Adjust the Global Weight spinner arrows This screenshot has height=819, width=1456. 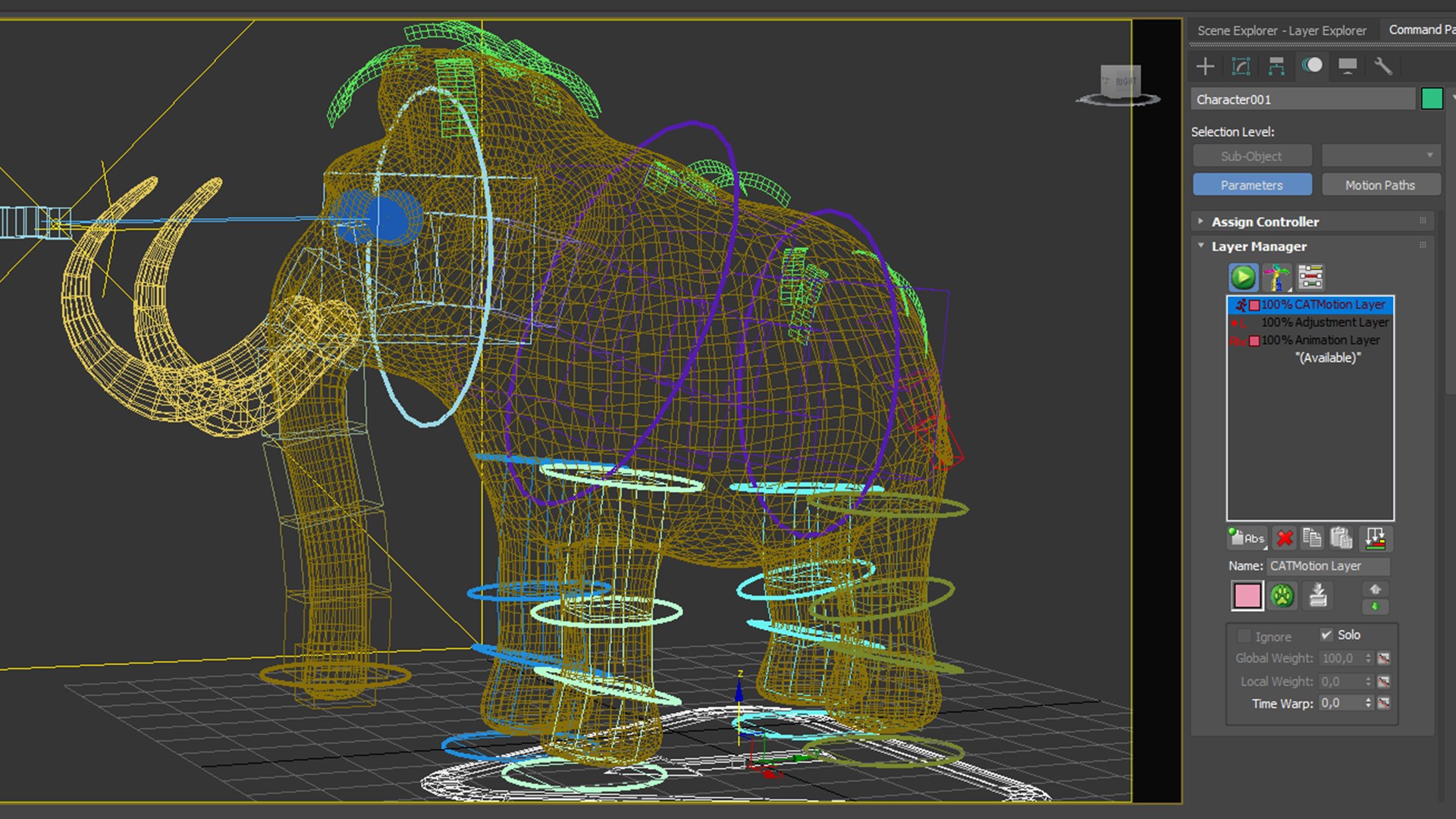(x=1368, y=658)
